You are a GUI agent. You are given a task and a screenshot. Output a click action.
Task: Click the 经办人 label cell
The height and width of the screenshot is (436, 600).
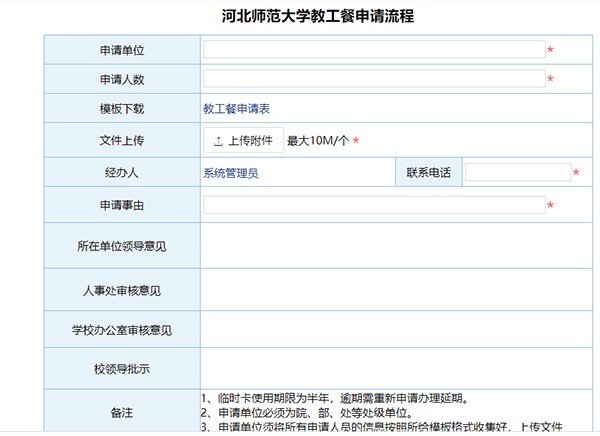pos(121,173)
